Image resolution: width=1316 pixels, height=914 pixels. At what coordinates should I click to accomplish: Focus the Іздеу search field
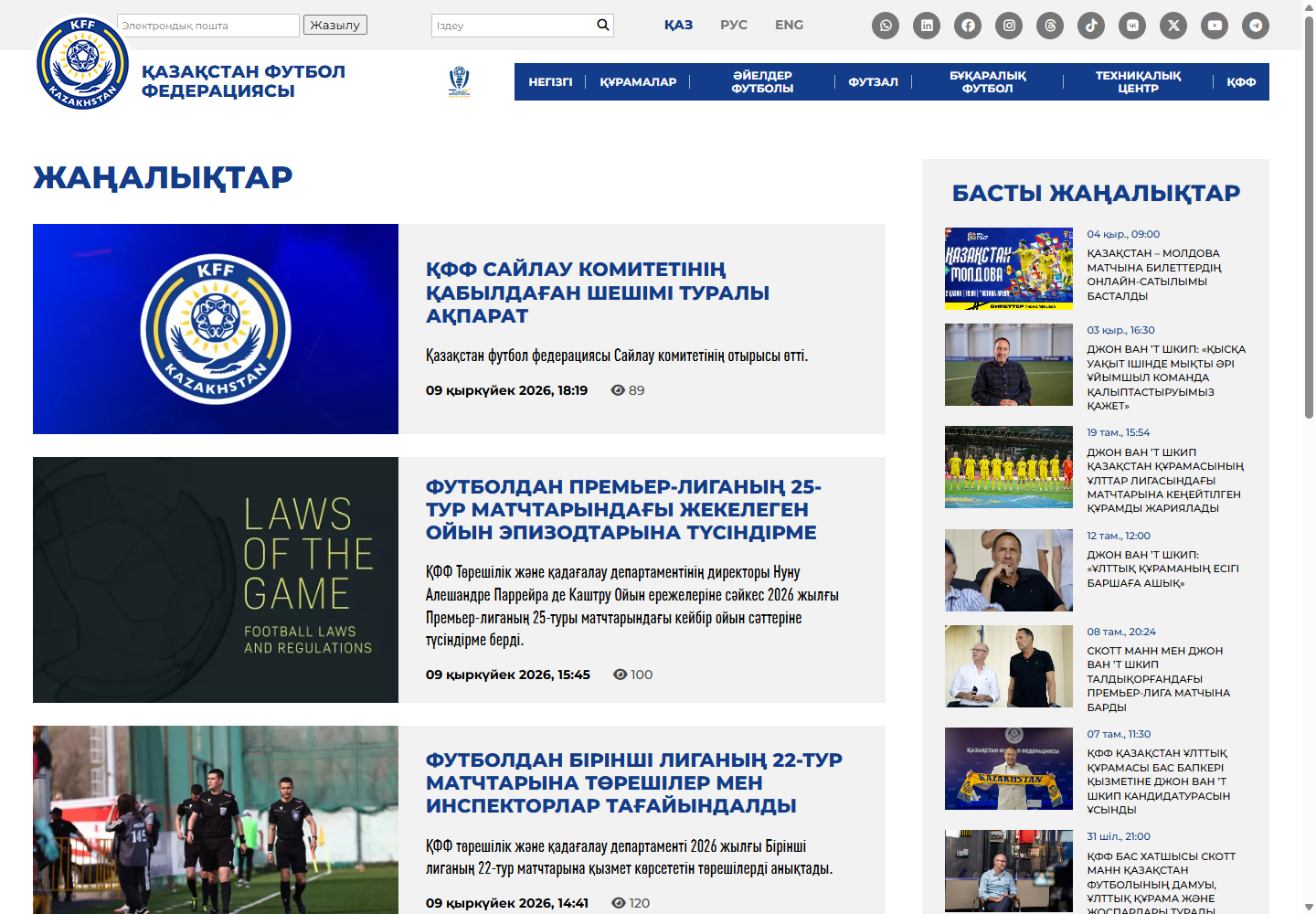pyautogui.click(x=513, y=26)
